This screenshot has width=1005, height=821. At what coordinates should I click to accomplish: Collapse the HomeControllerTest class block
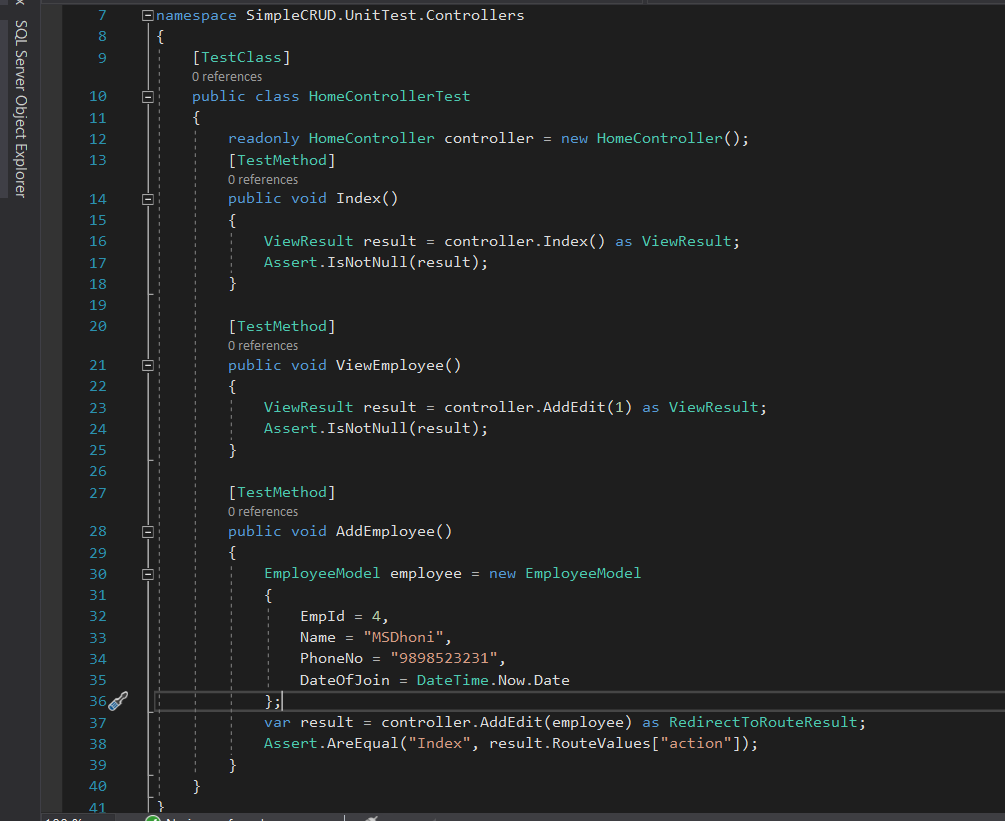pyautogui.click(x=148, y=97)
